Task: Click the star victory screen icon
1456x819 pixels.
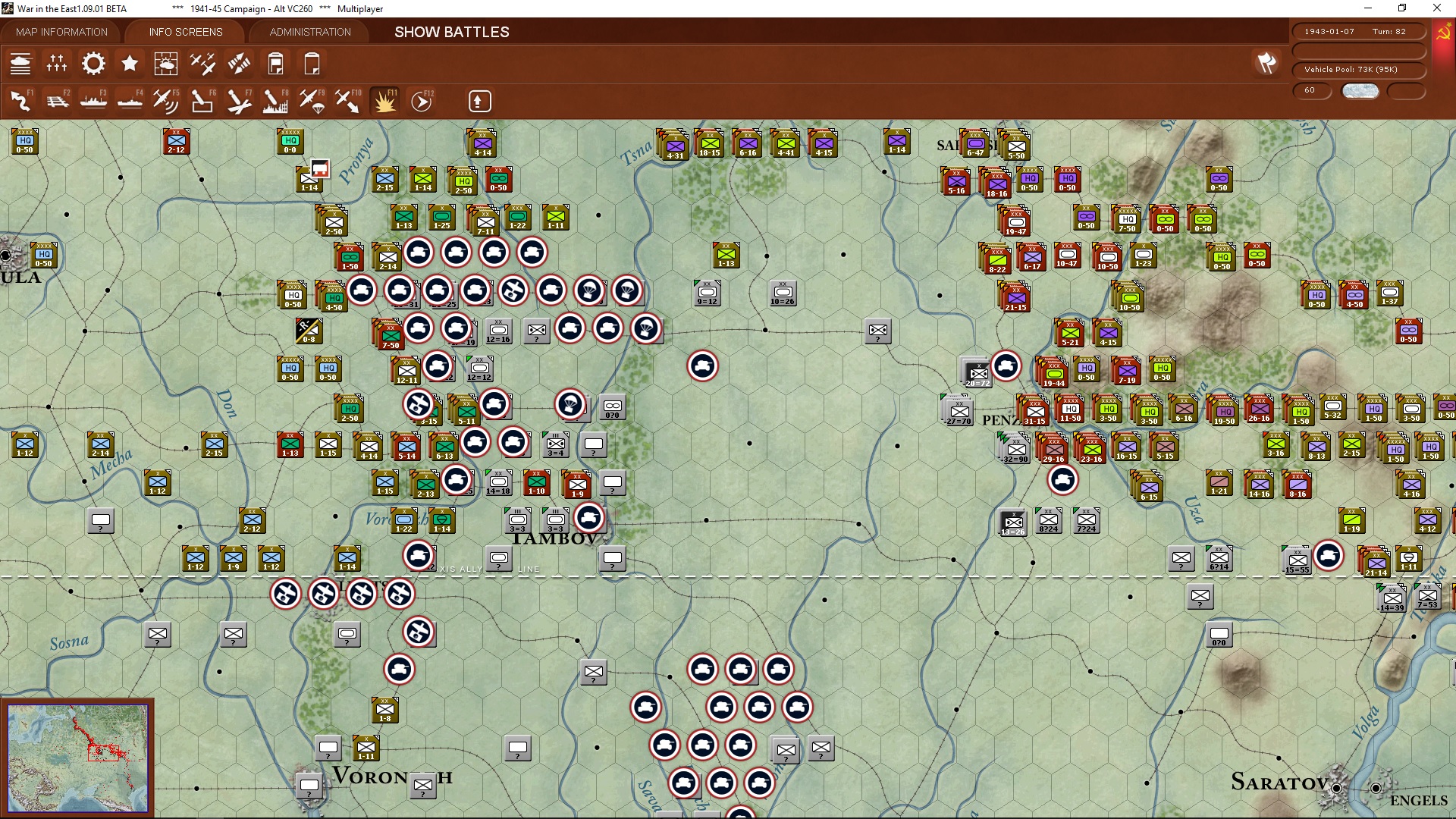Action: point(130,64)
